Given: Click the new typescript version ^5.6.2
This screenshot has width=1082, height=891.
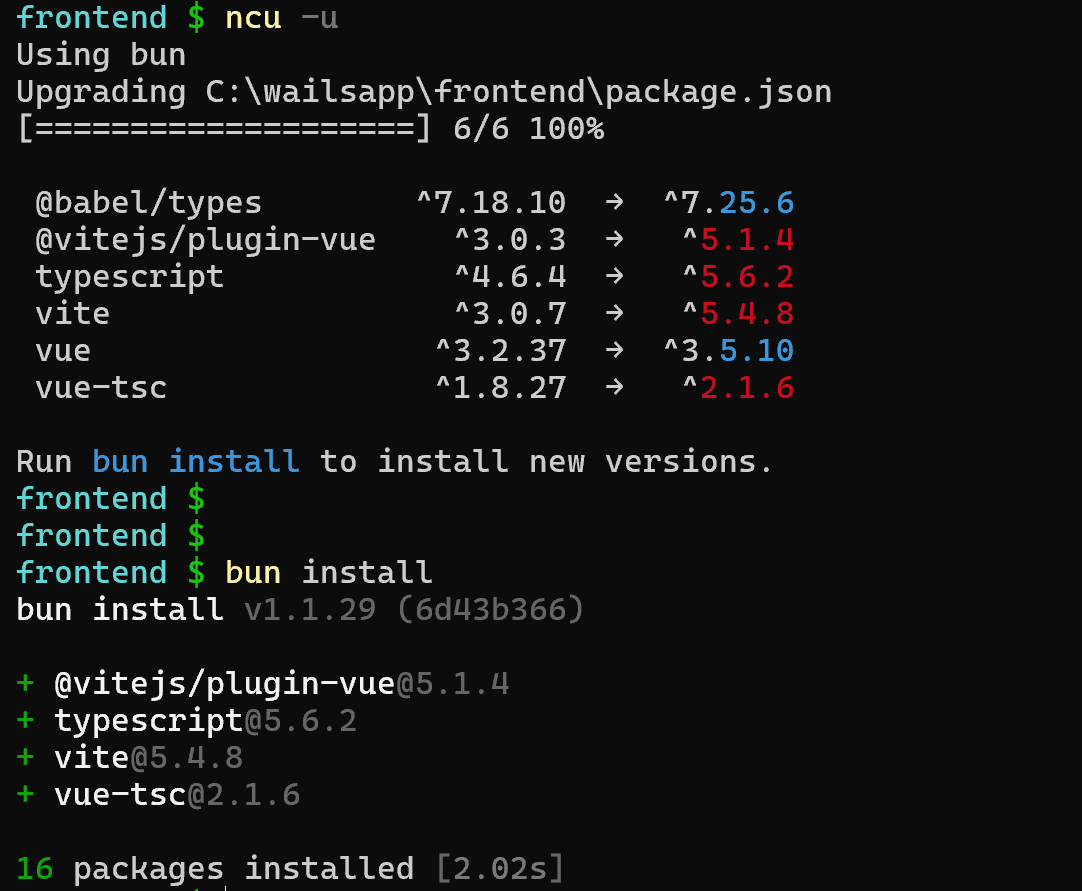Looking at the screenshot, I should tap(738, 277).
